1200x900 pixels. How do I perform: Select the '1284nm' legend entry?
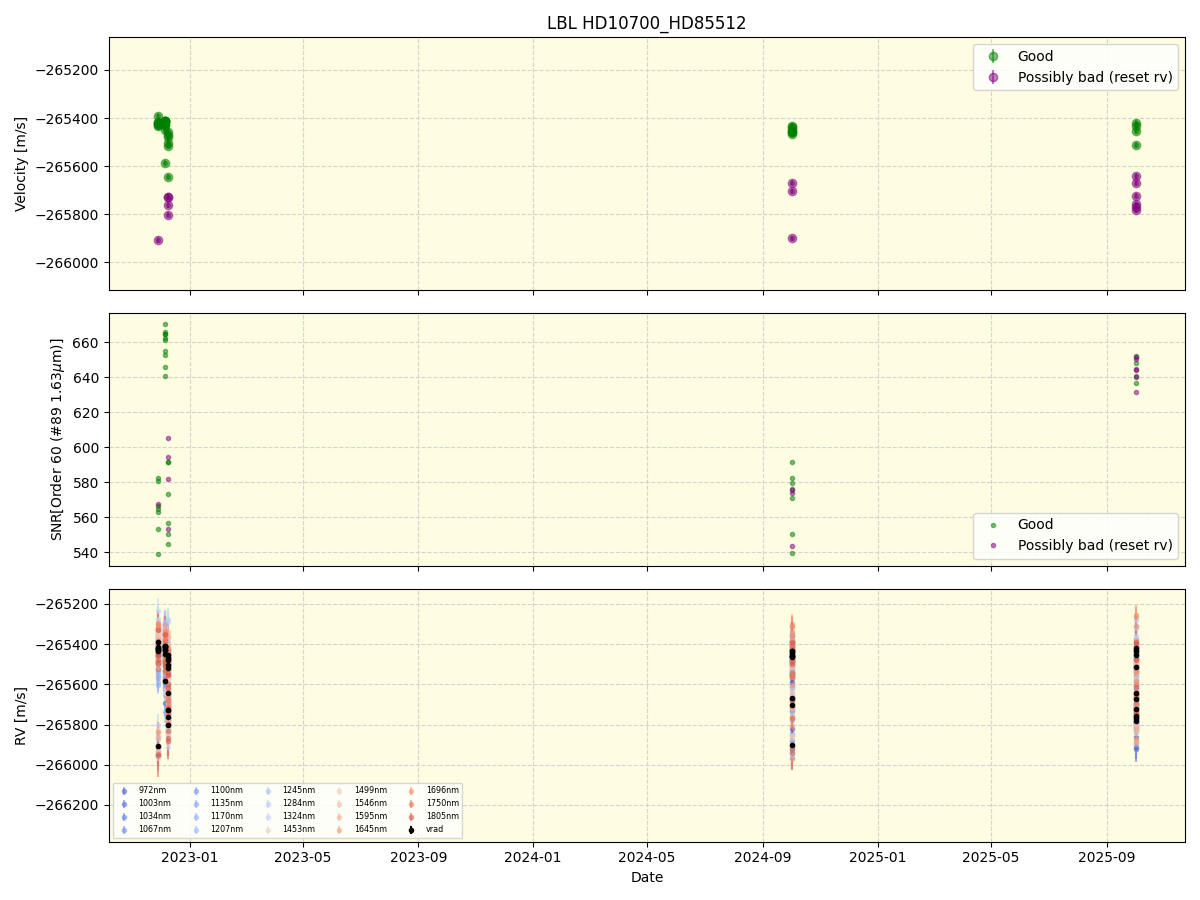tap(298, 803)
